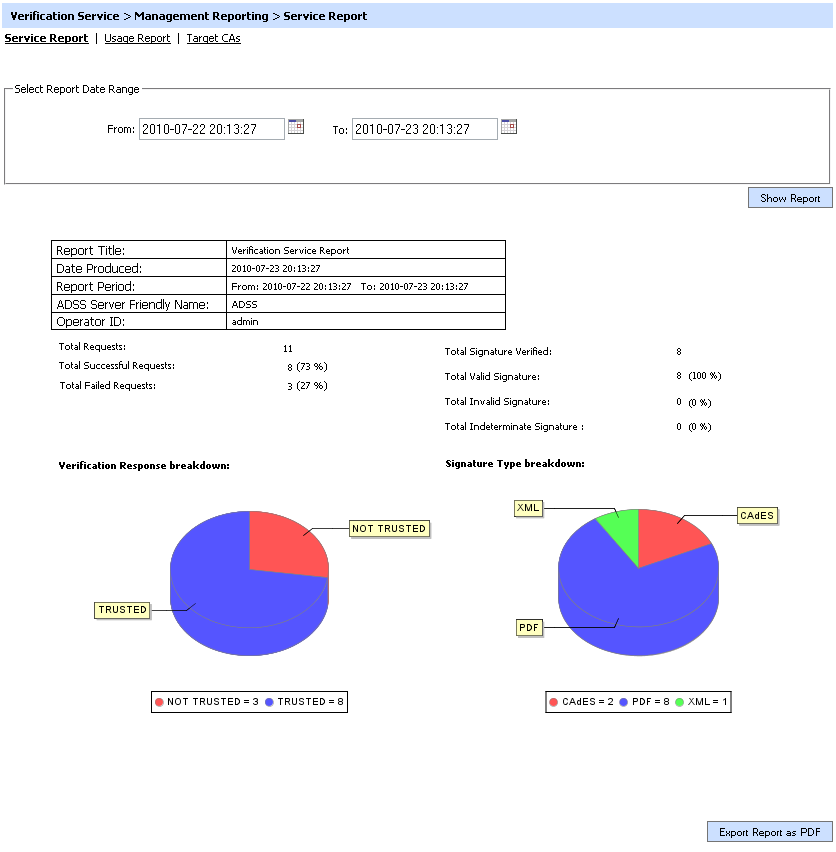The width and height of the screenshot is (836, 852).
Task: Click the PDF label on signature chart
Action: pos(529,627)
